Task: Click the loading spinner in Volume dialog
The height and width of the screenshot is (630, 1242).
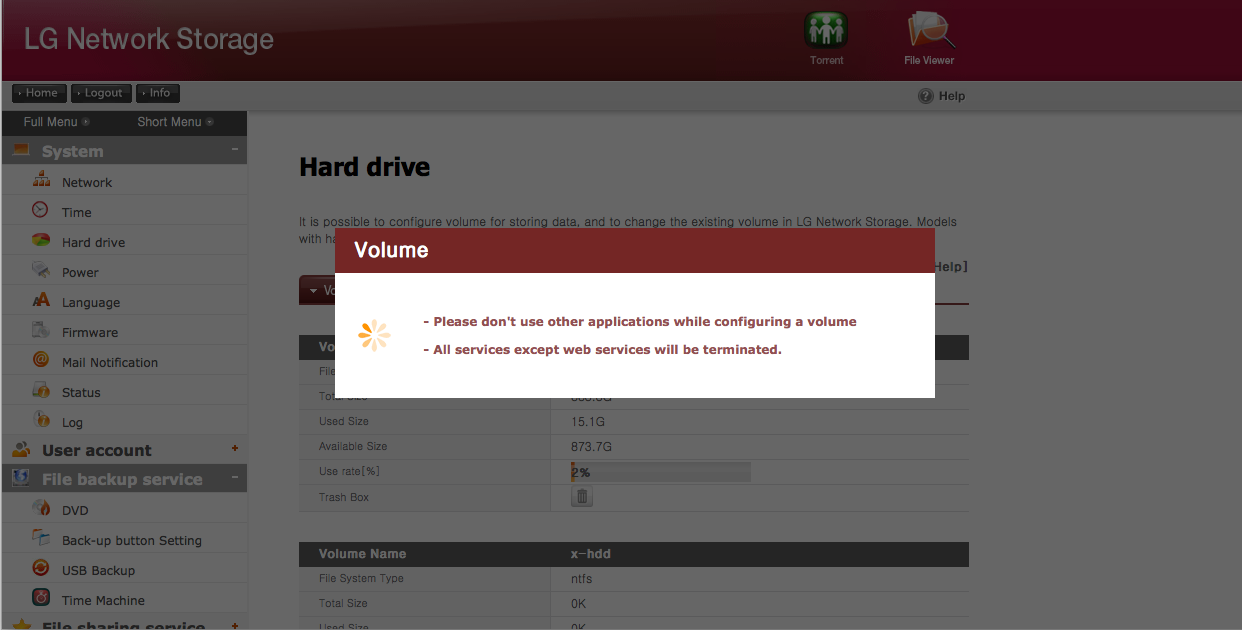Action: coord(374,335)
